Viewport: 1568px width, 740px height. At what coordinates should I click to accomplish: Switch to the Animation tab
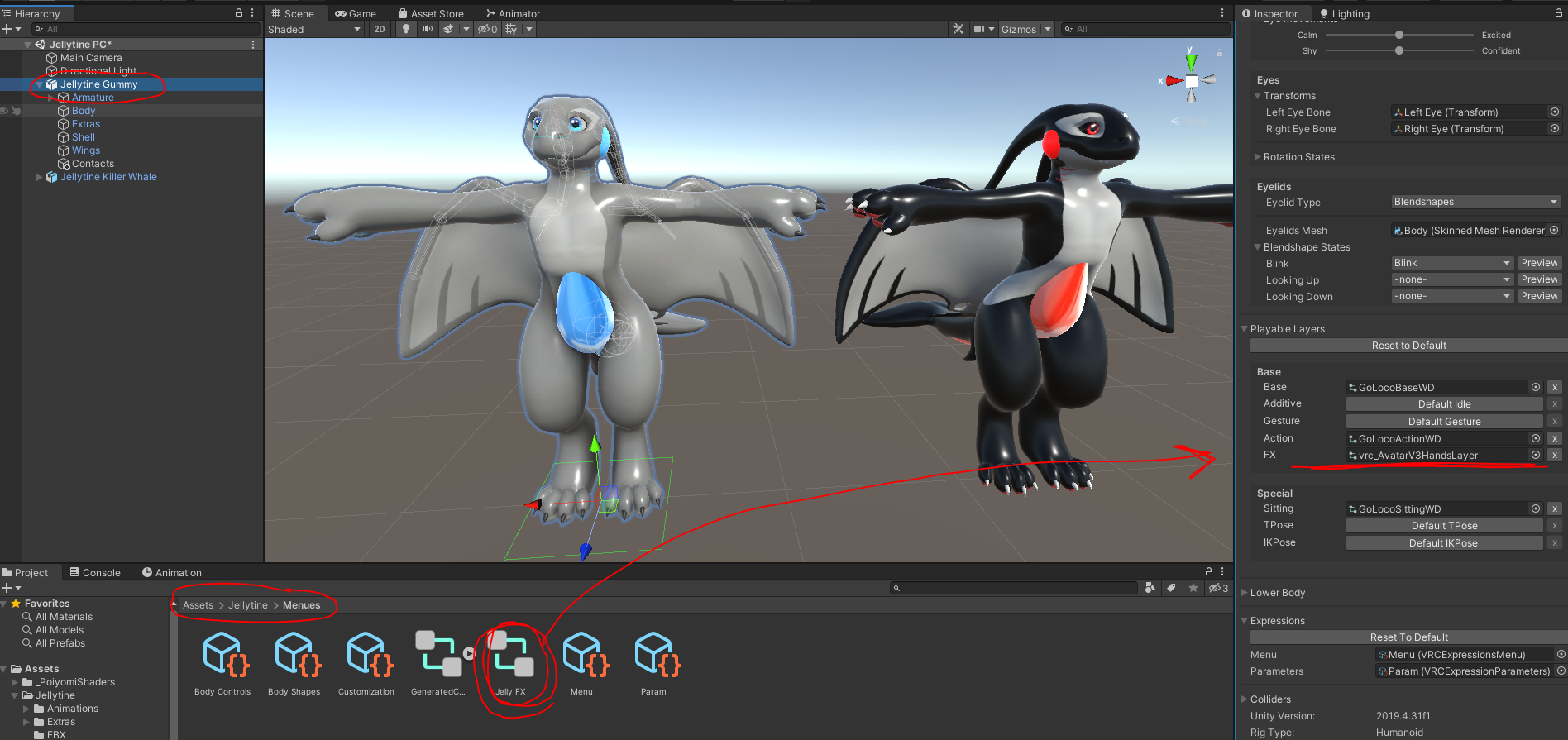172,572
